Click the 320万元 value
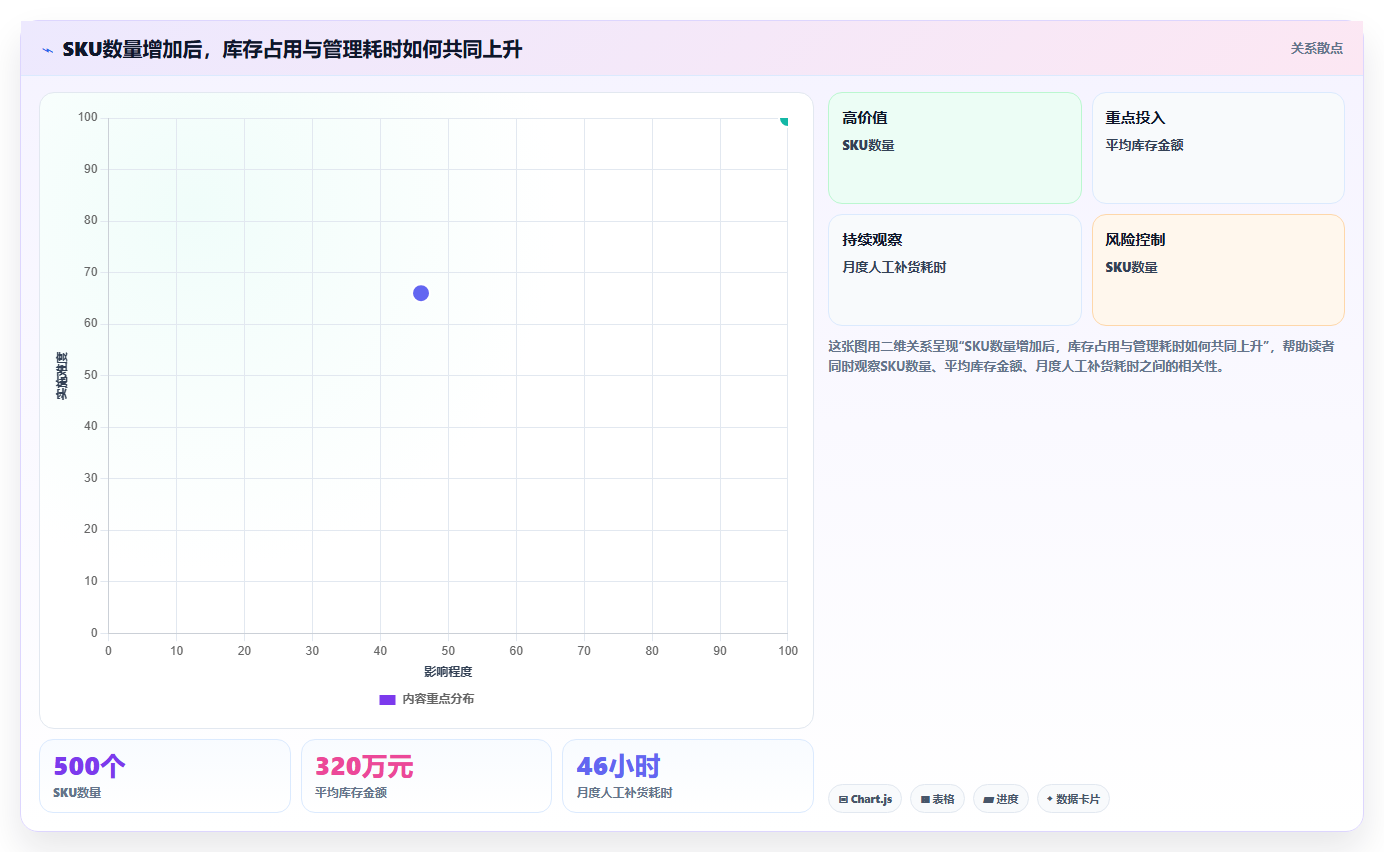1384x852 pixels. pyautogui.click(x=364, y=767)
